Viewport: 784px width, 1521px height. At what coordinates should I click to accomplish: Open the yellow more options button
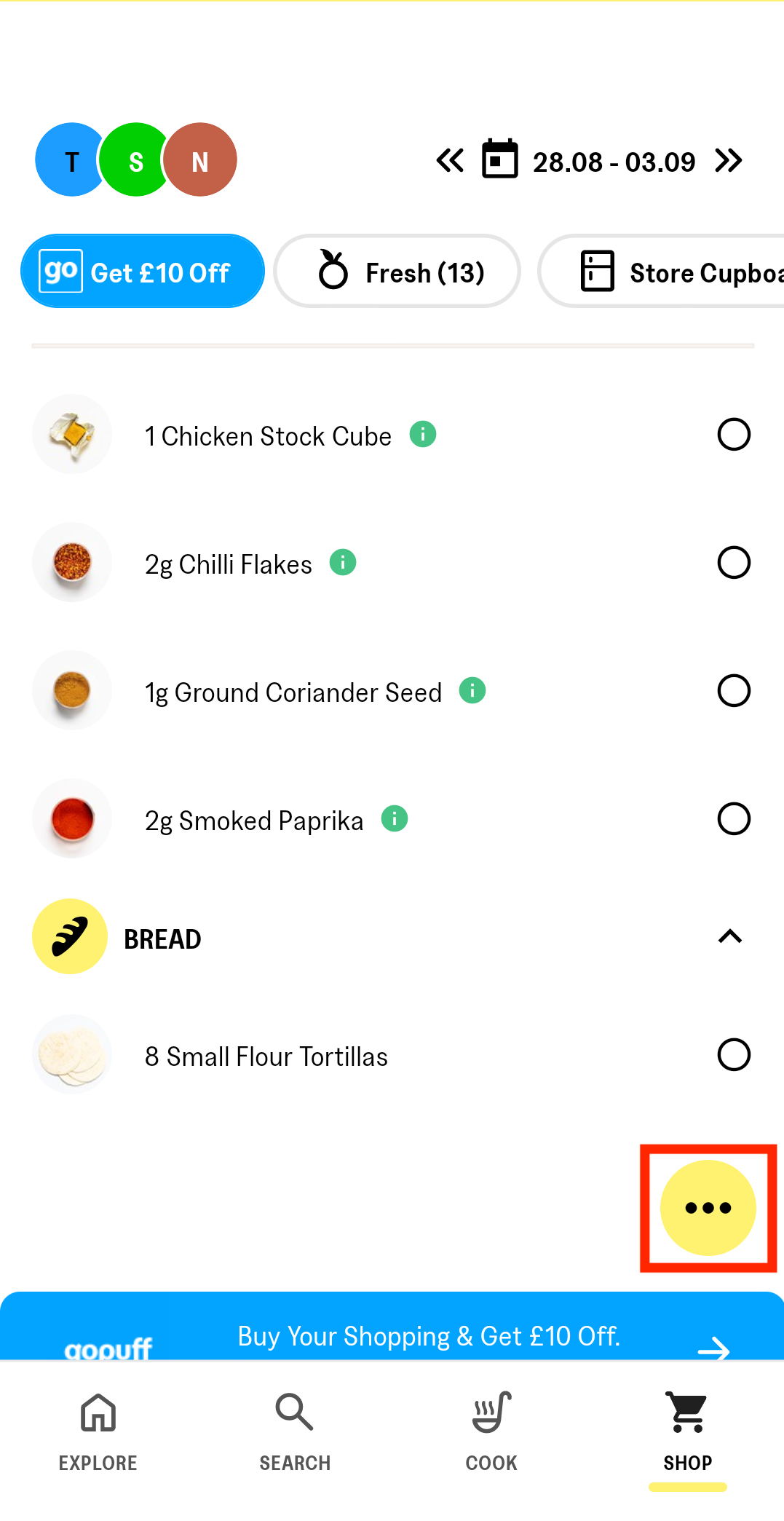pyautogui.click(x=708, y=1208)
